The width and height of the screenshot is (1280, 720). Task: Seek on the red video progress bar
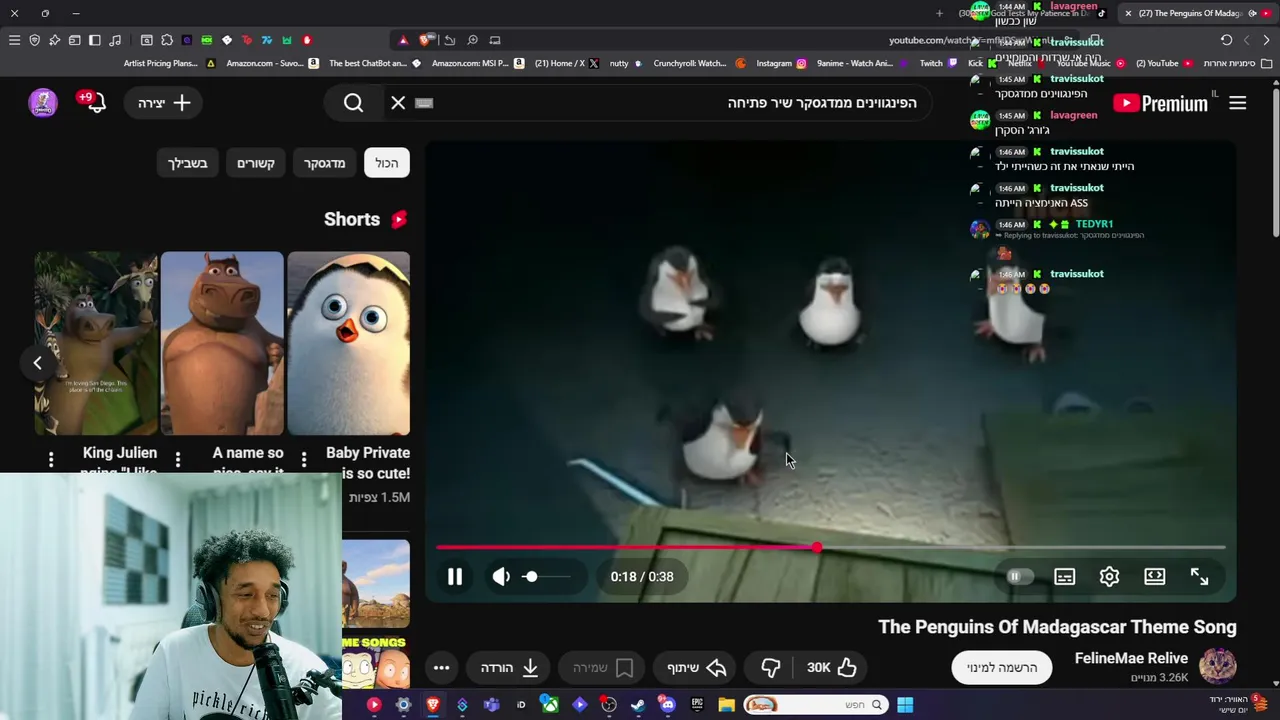830,548
